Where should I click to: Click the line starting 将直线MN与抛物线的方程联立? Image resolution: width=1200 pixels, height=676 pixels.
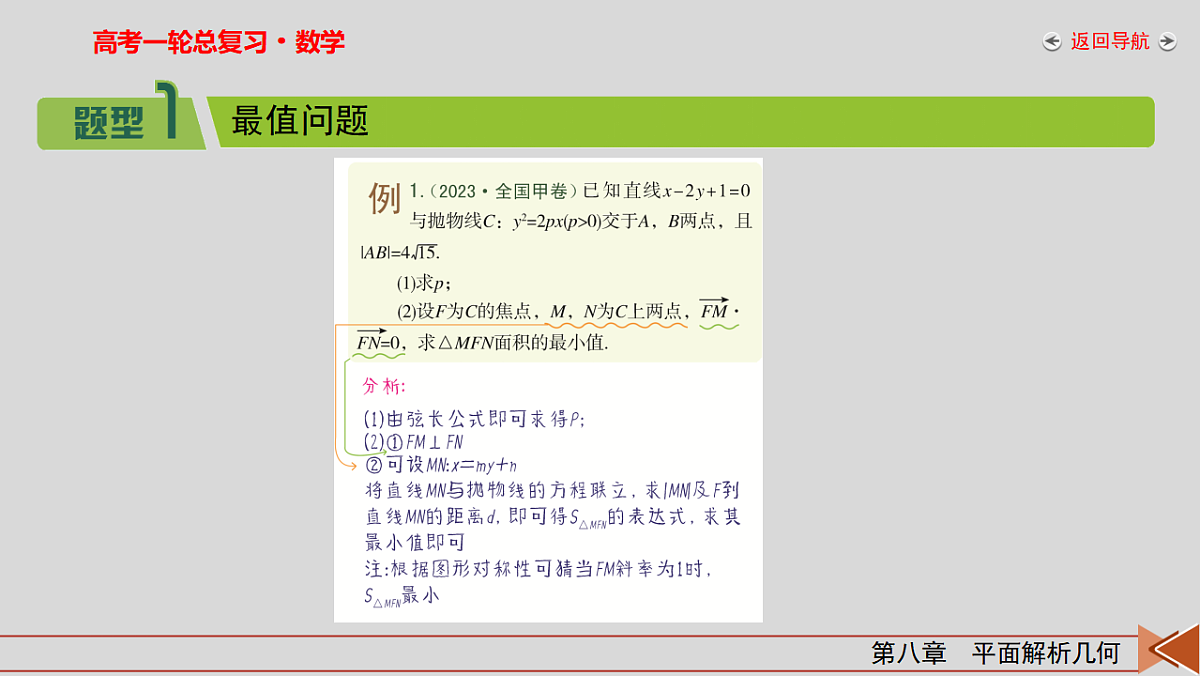coord(552,491)
